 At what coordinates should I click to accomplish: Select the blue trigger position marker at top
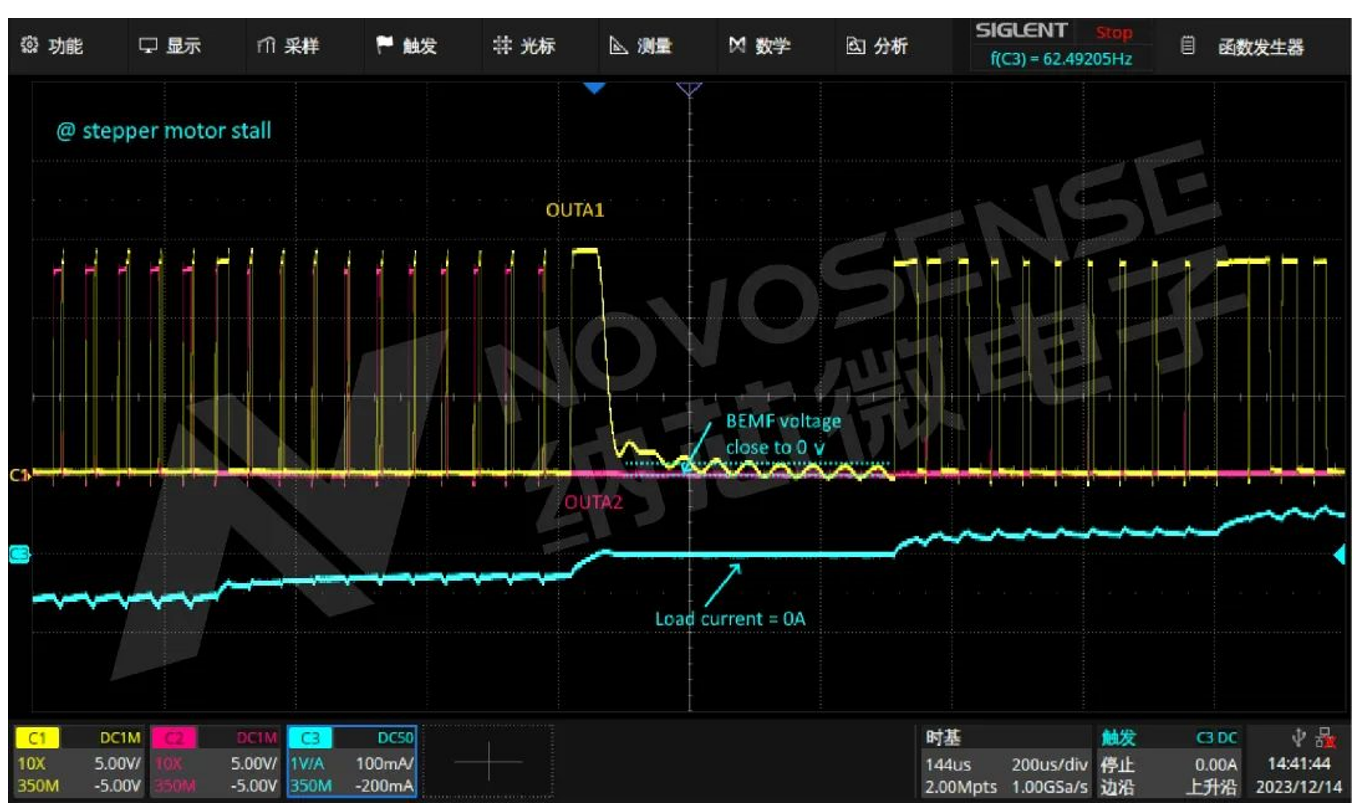point(595,89)
